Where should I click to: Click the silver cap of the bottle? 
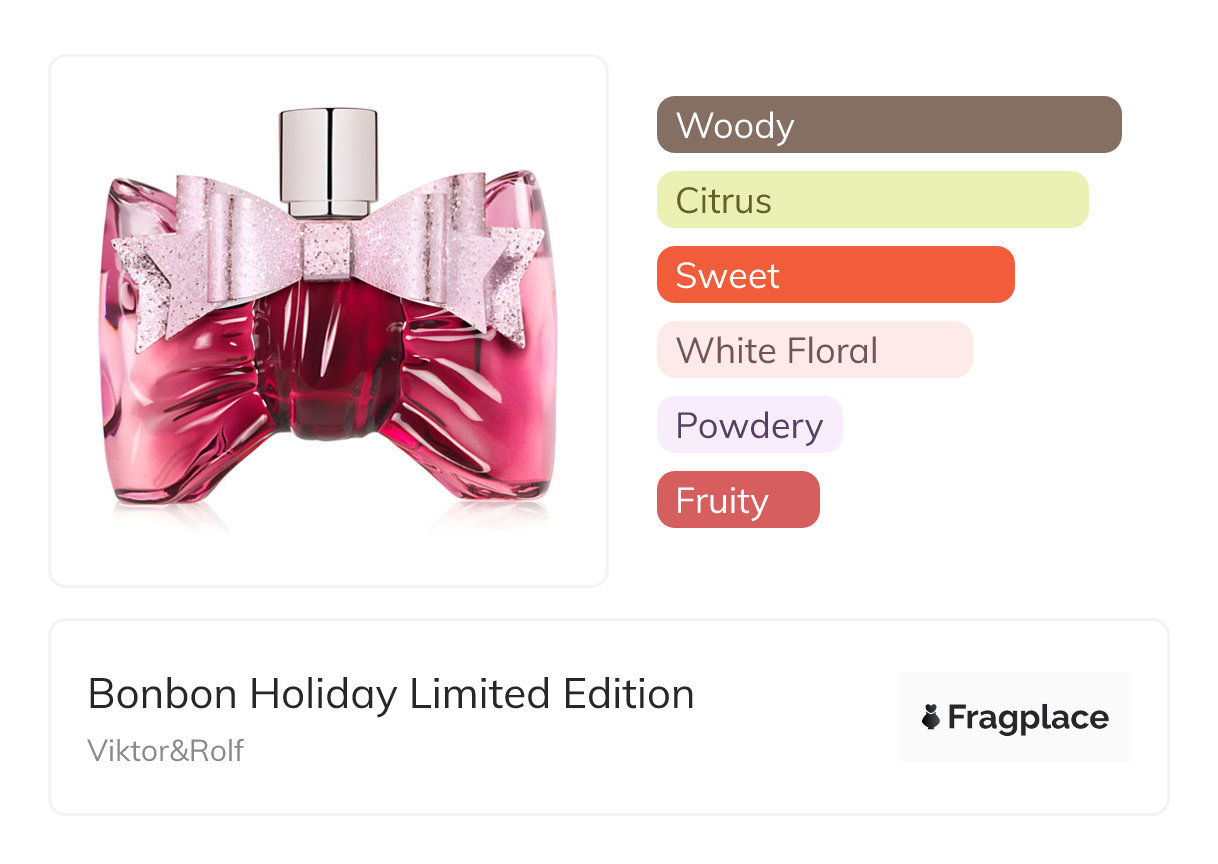point(328,158)
